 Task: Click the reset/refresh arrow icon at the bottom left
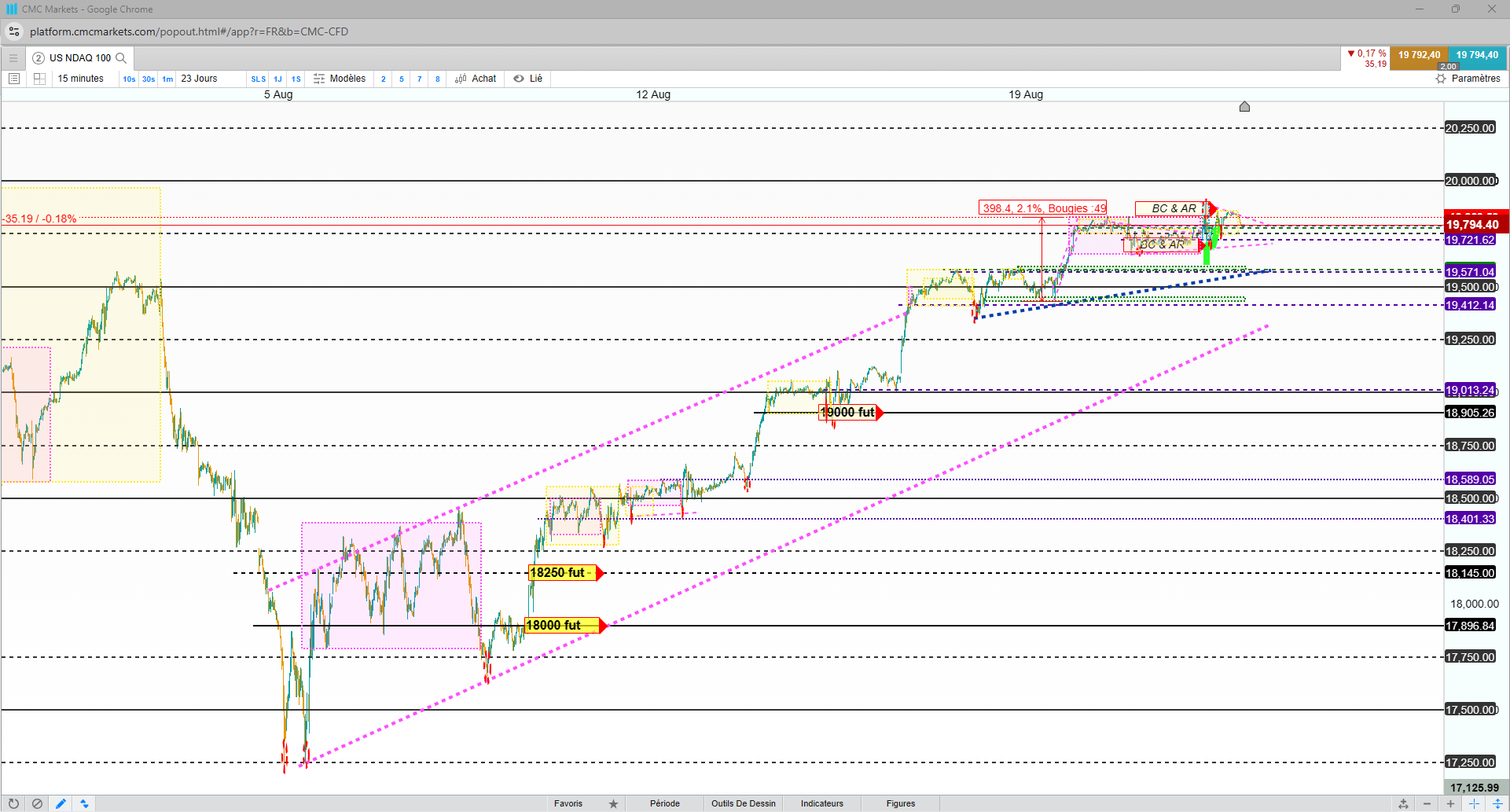click(x=13, y=803)
